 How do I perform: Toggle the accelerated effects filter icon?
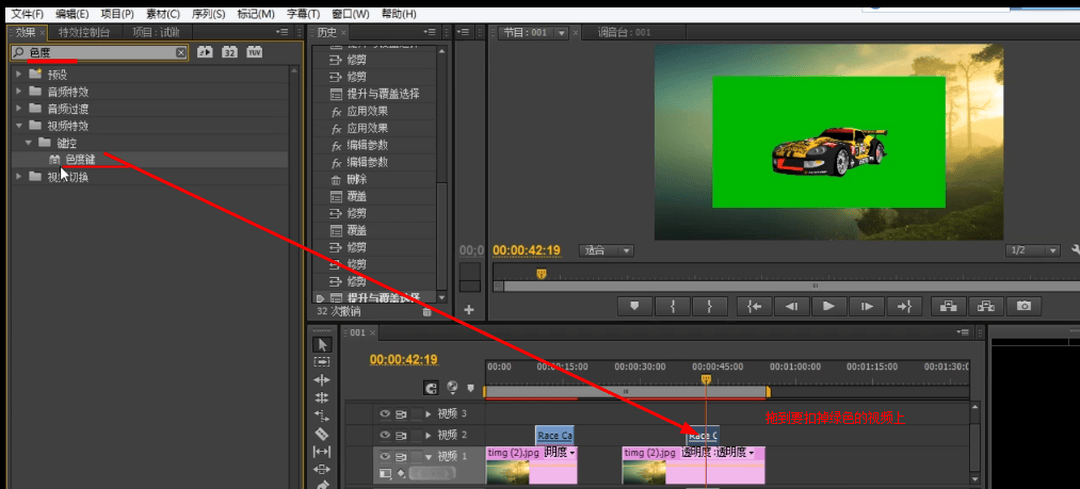pos(205,52)
